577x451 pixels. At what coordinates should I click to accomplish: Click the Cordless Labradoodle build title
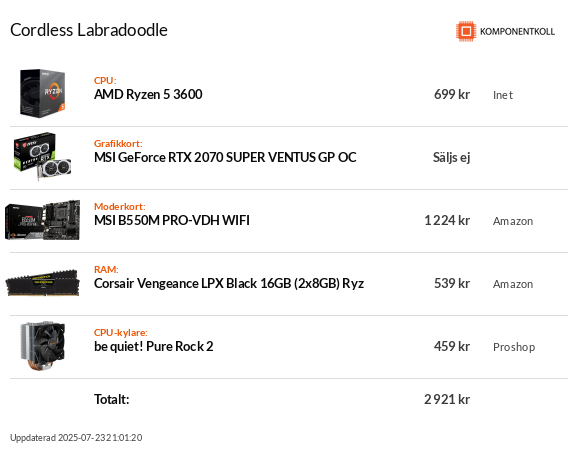pyautogui.click(x=89, y=30)
